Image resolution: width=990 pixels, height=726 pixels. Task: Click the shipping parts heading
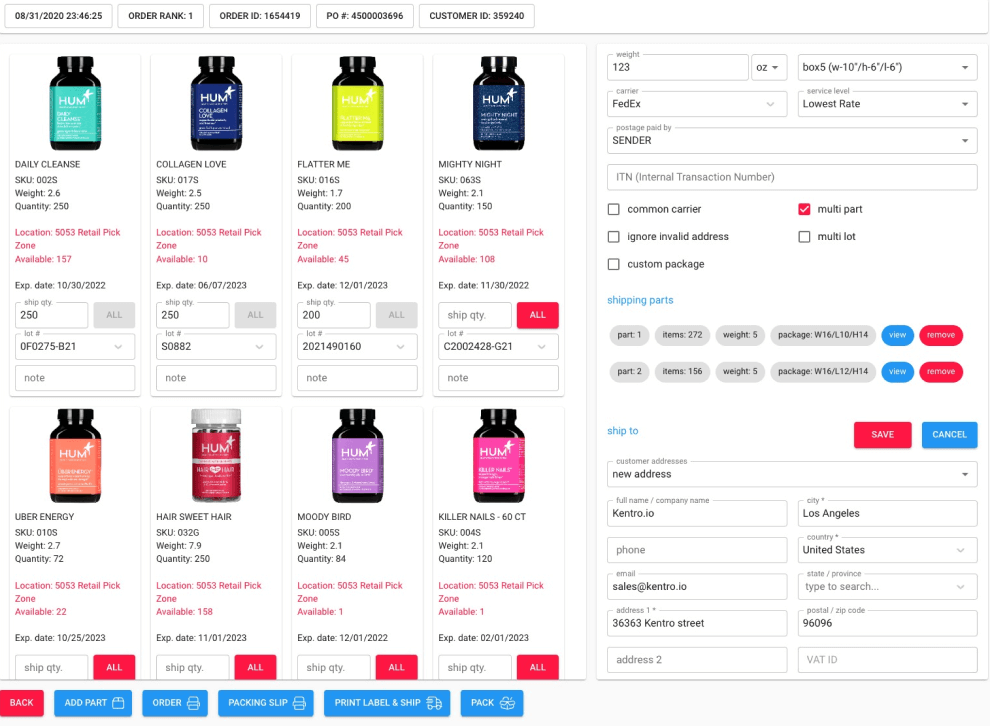(x=640, y=300)
